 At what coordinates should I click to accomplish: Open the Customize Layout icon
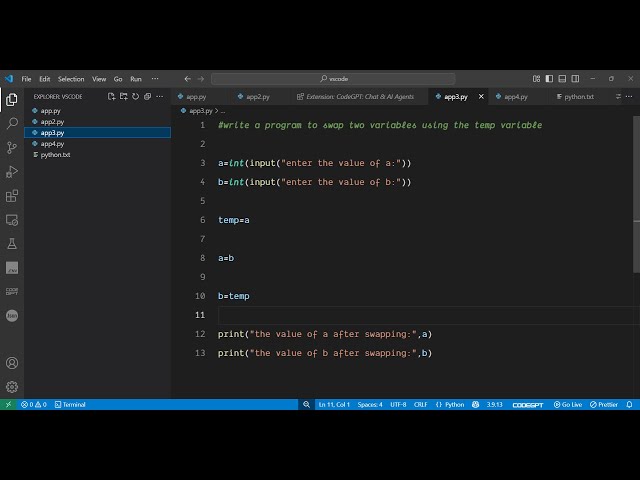(536, 79)
